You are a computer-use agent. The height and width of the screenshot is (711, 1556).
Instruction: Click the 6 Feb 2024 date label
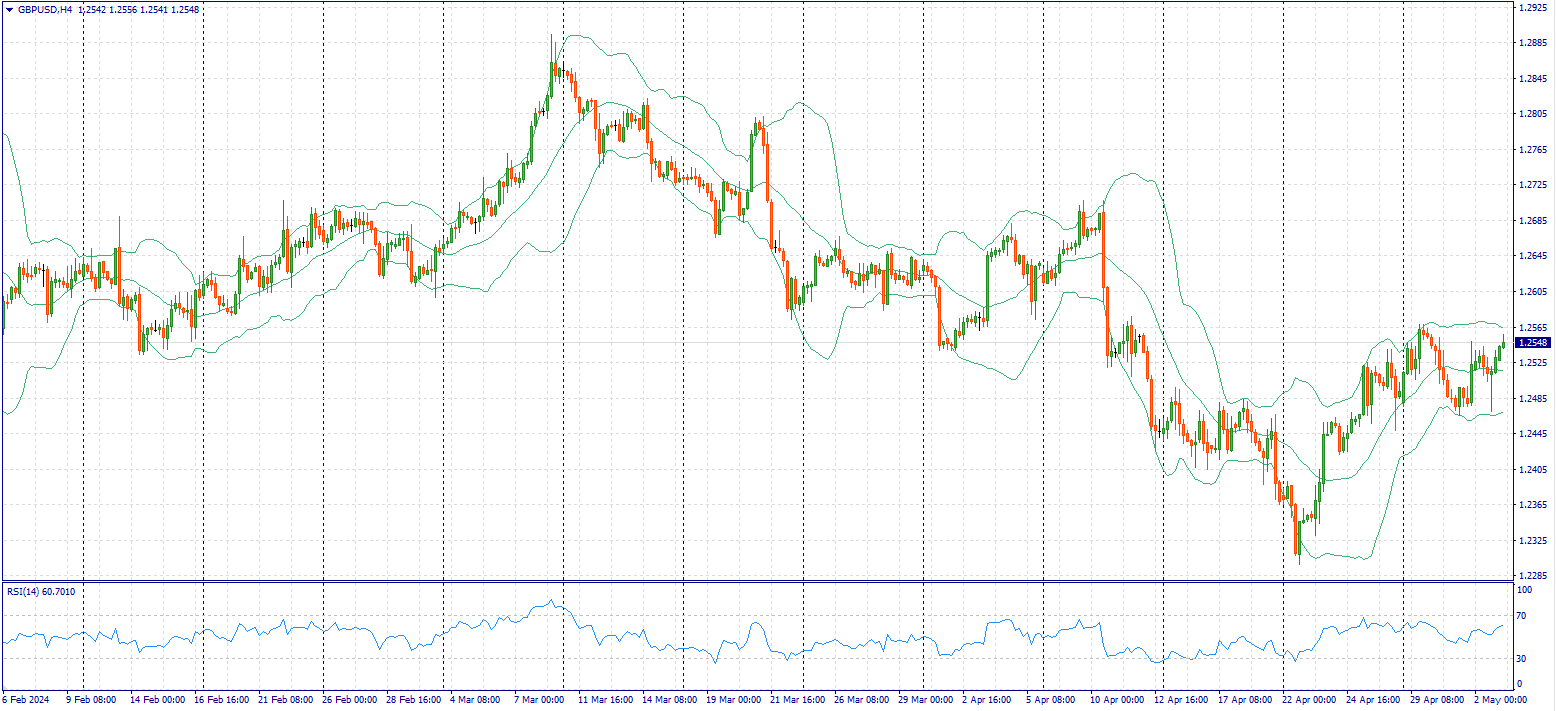(26, 700)
